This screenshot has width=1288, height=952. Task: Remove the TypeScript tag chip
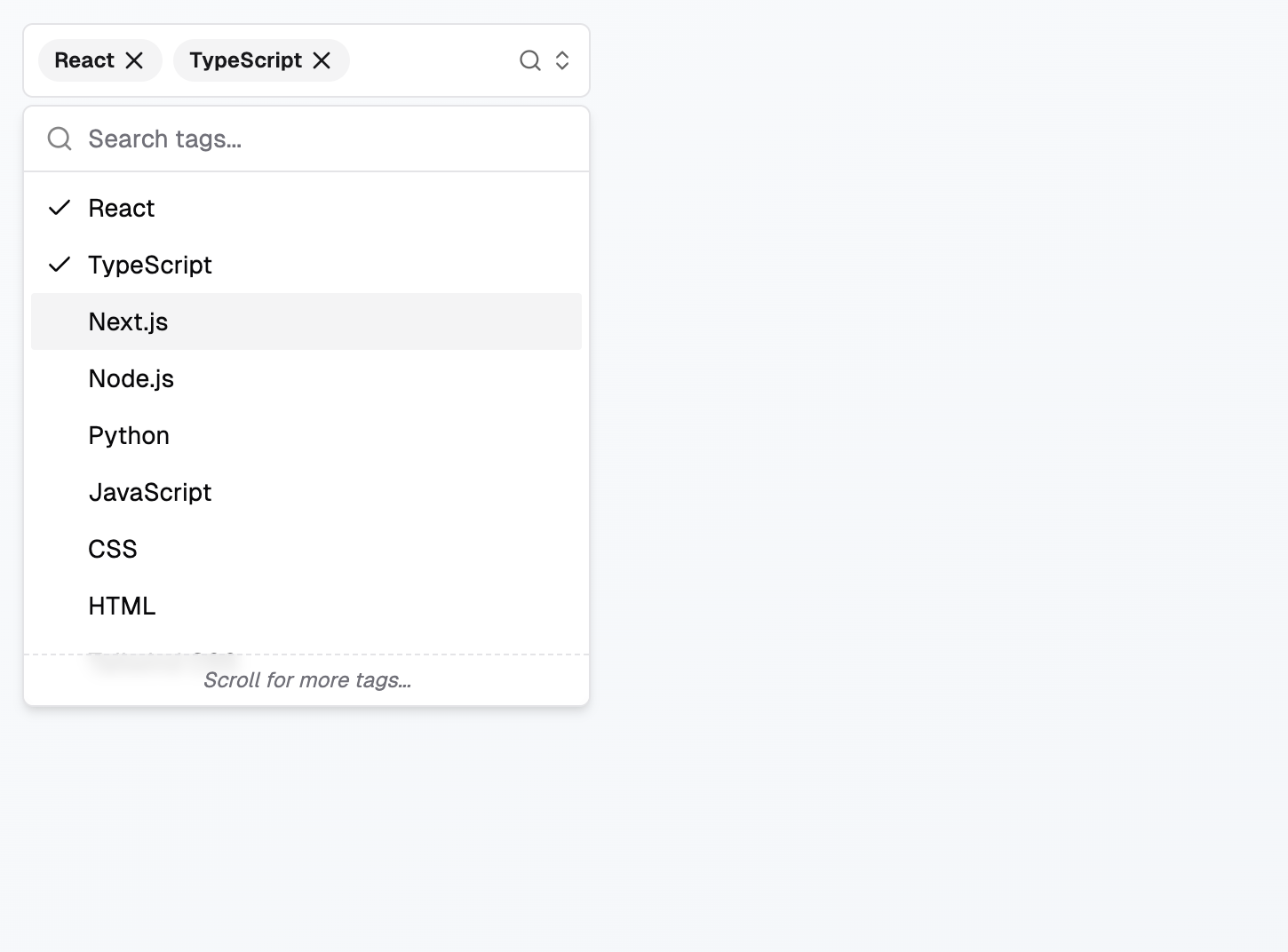(322, 60)
